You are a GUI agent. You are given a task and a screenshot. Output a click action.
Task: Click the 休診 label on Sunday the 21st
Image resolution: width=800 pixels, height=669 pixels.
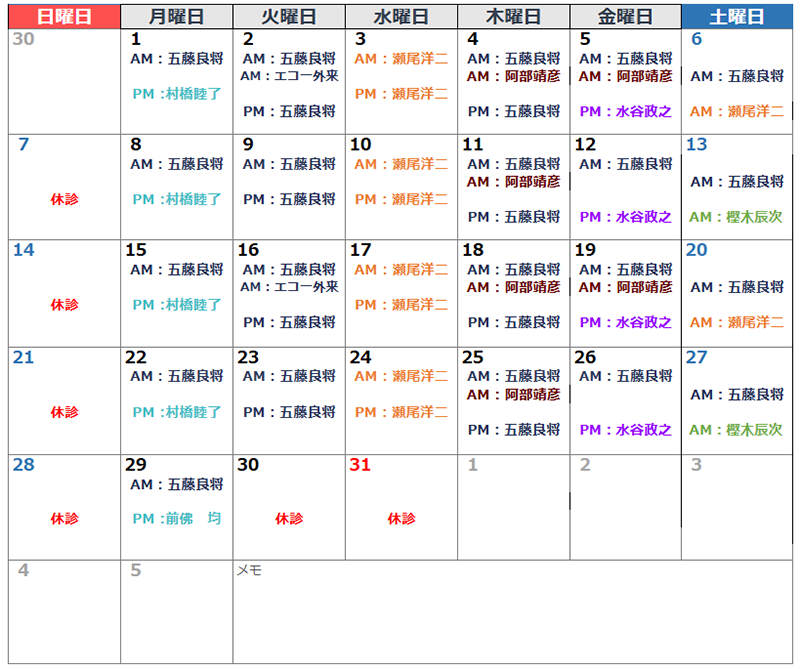(x=64, y=412)
